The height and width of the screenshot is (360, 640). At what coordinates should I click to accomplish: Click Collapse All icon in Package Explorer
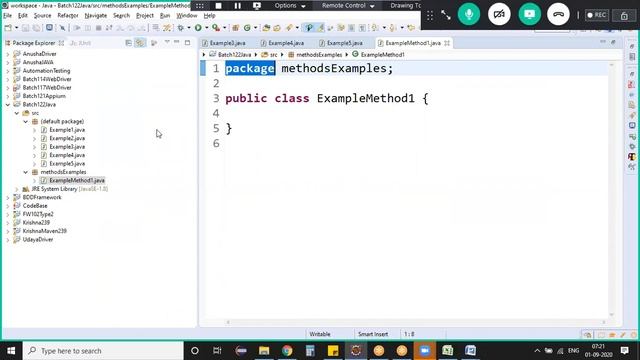point(129,43)
